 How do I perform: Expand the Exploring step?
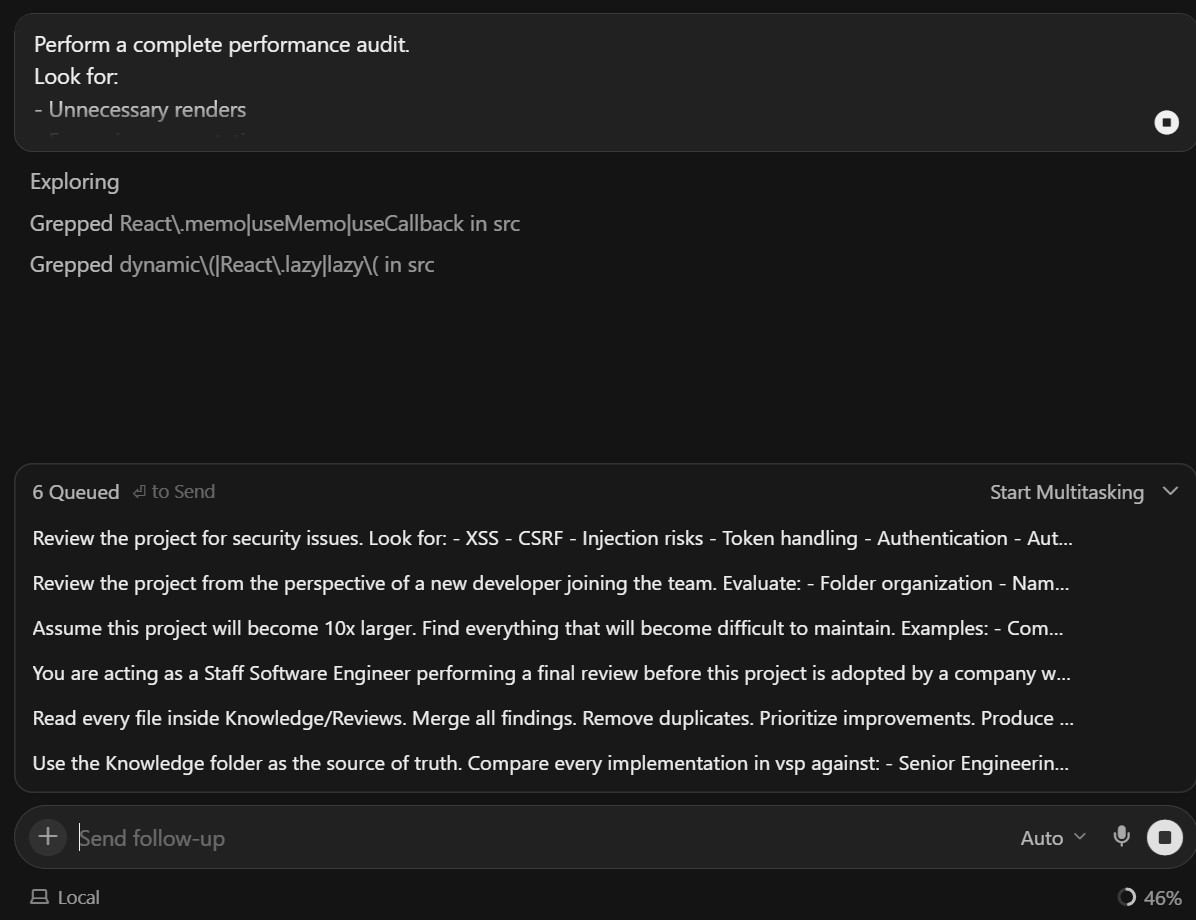[75, 182]
